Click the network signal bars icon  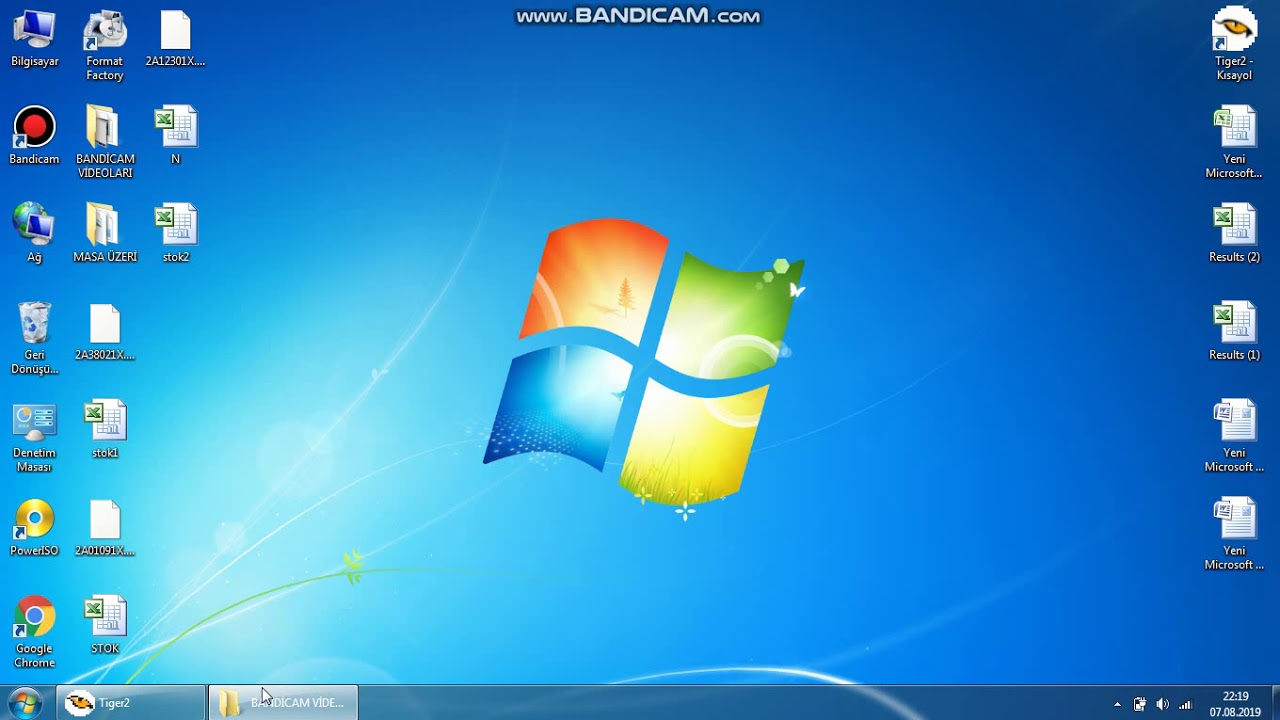pyautogui.click(x=1185, y=704)
